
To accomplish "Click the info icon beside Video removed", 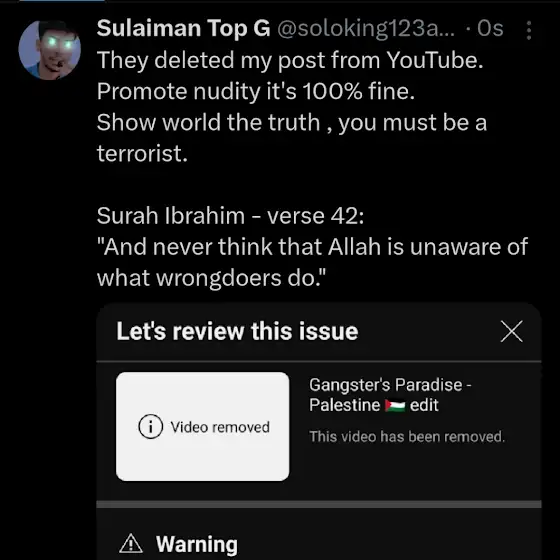I will tap(150, 426).
